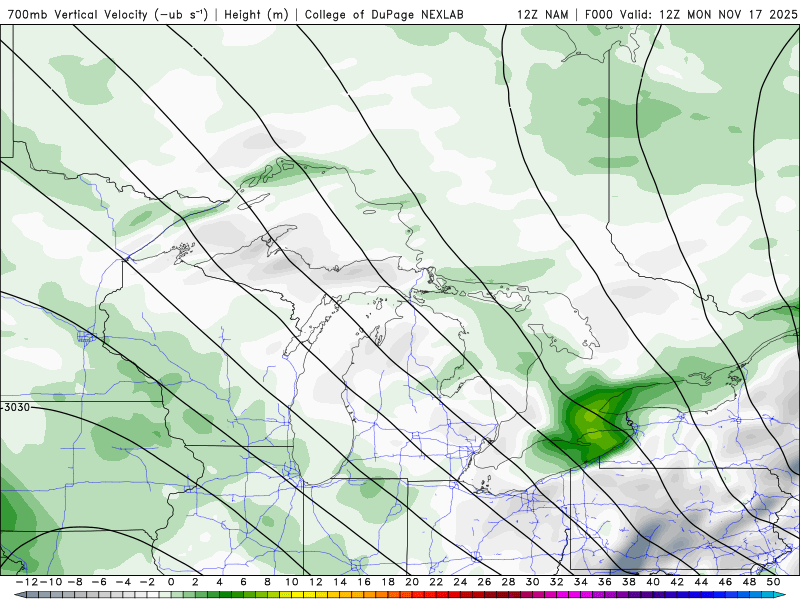The height and width of the screenshot is (600, 800).
Task: Click the 40 value on the color scale
Action: 653,582
